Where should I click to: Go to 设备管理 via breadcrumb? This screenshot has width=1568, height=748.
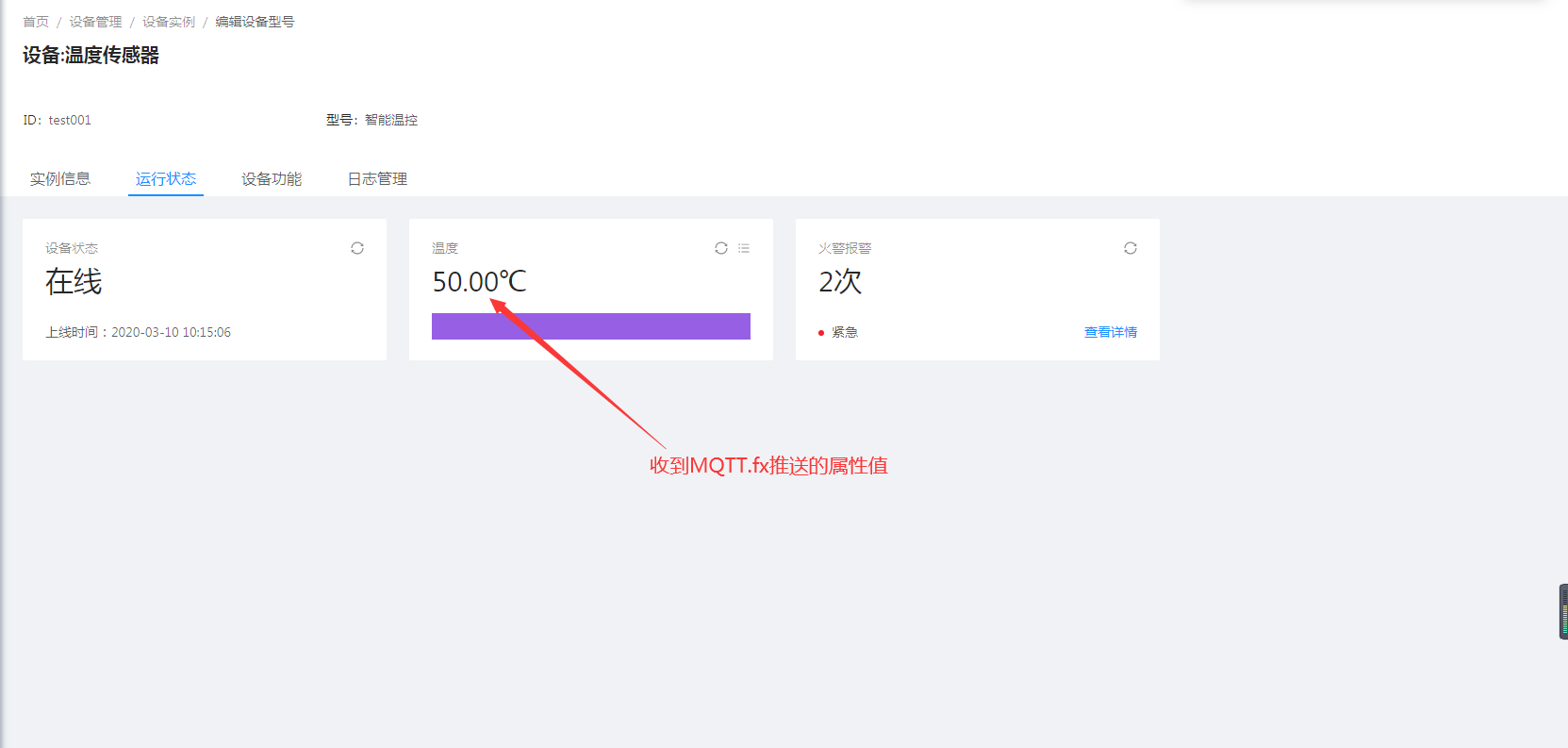click(x=95, y=22)
